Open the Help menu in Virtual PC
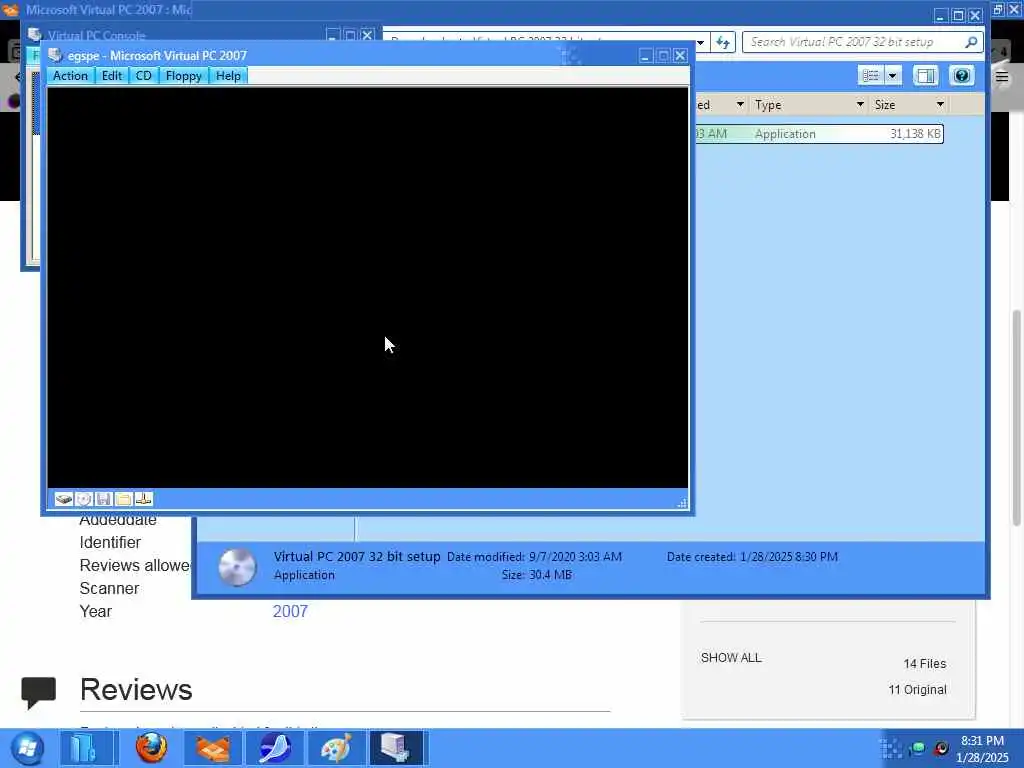 tap(229, 76)
